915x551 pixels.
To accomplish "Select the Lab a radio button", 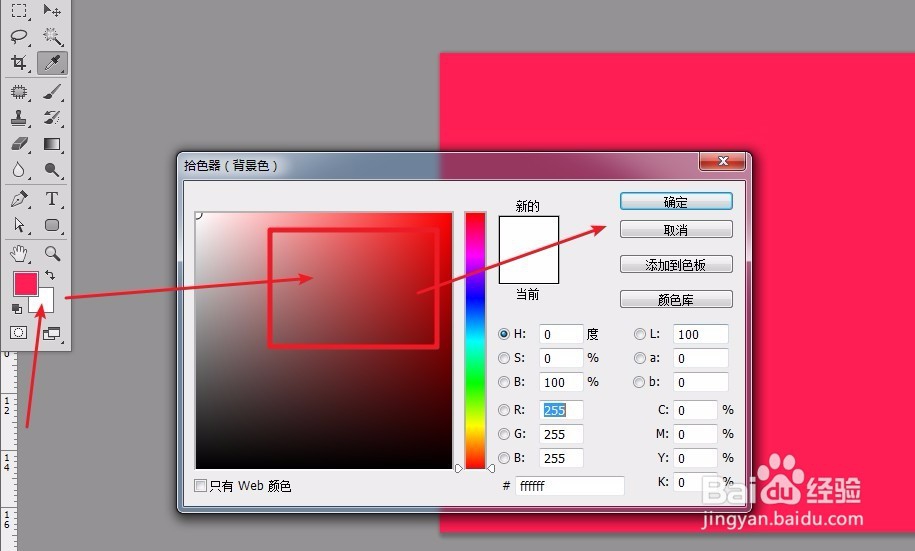I will pyautogui.click(x=640, y=358).
